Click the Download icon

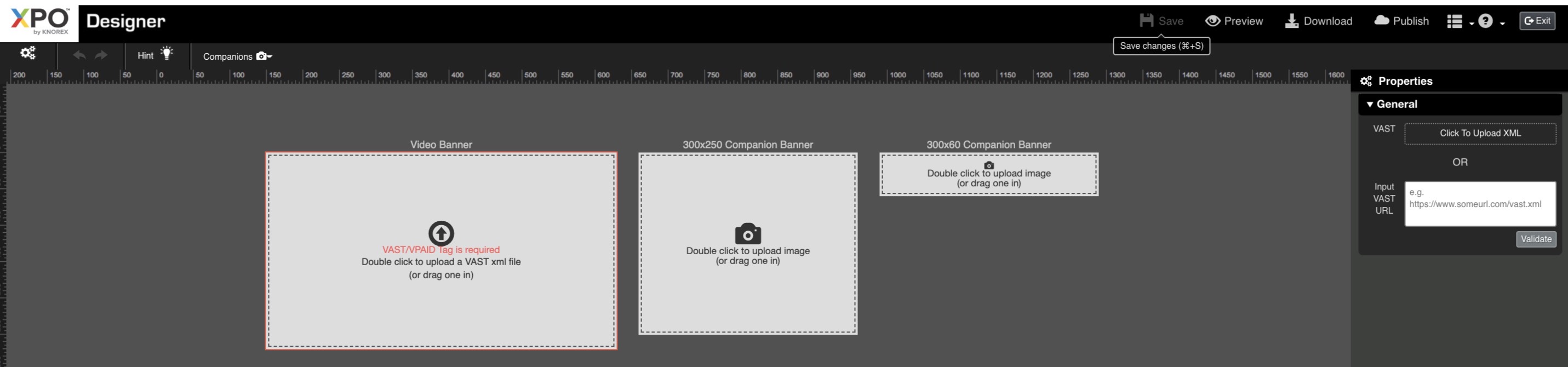[x=1291, y=21]
